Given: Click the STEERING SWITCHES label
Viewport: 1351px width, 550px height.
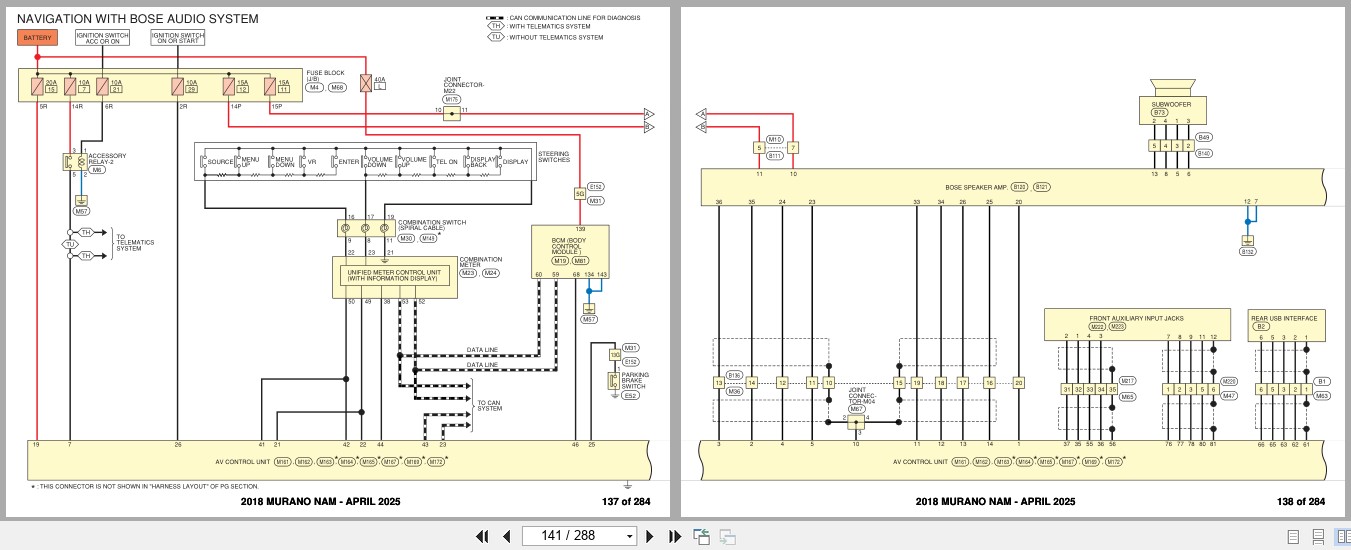Looking at the screenshot, I should (x=553, y=157).
